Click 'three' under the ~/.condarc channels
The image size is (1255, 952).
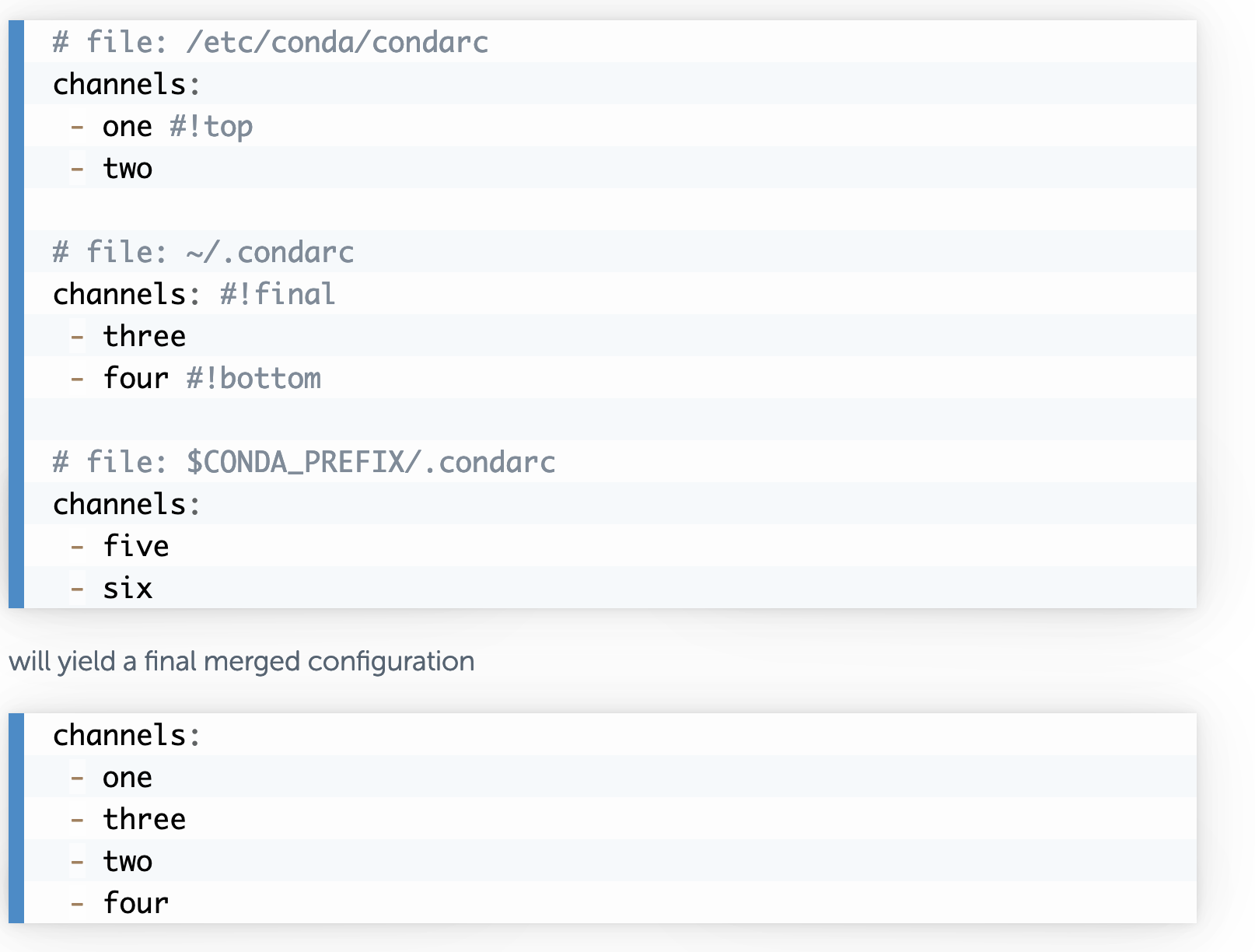(x=145, y=336)
